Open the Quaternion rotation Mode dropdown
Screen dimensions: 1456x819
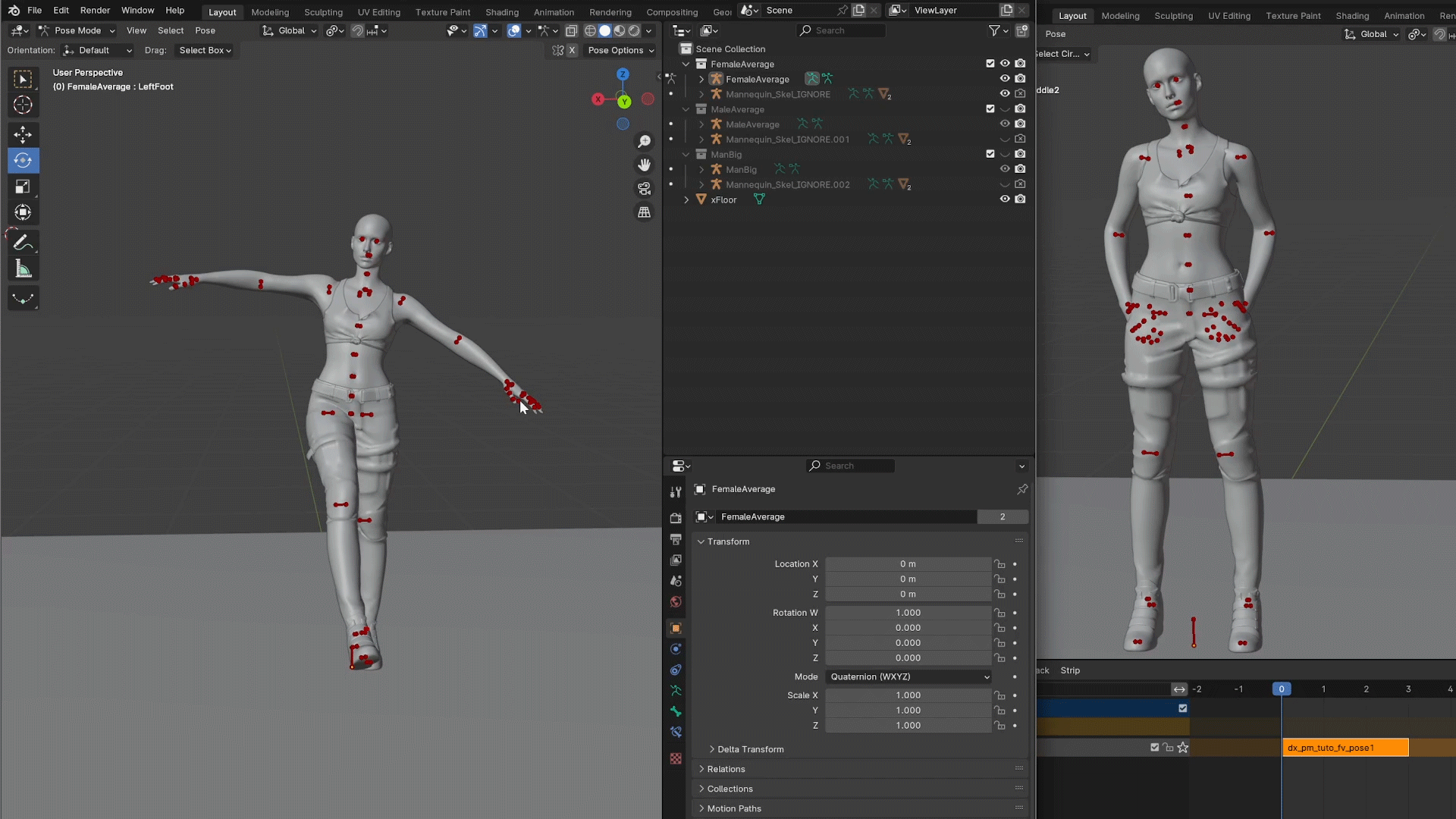908,676
